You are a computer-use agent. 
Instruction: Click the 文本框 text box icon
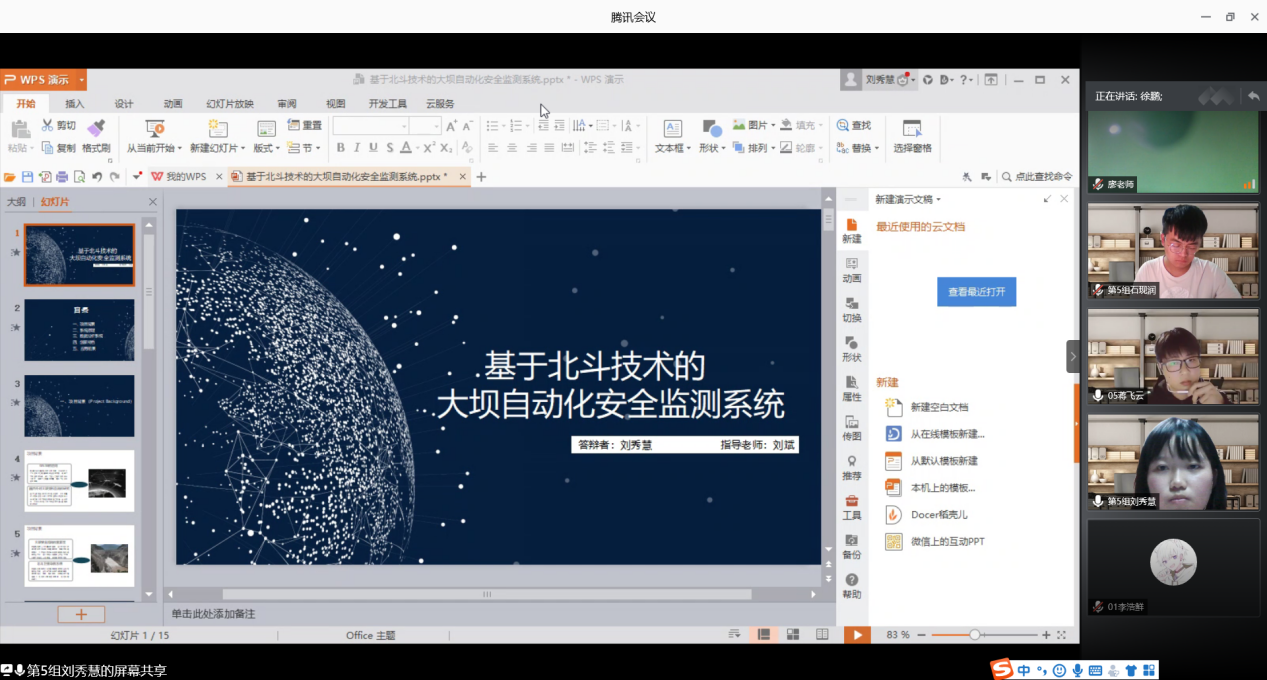click(672, 129)
